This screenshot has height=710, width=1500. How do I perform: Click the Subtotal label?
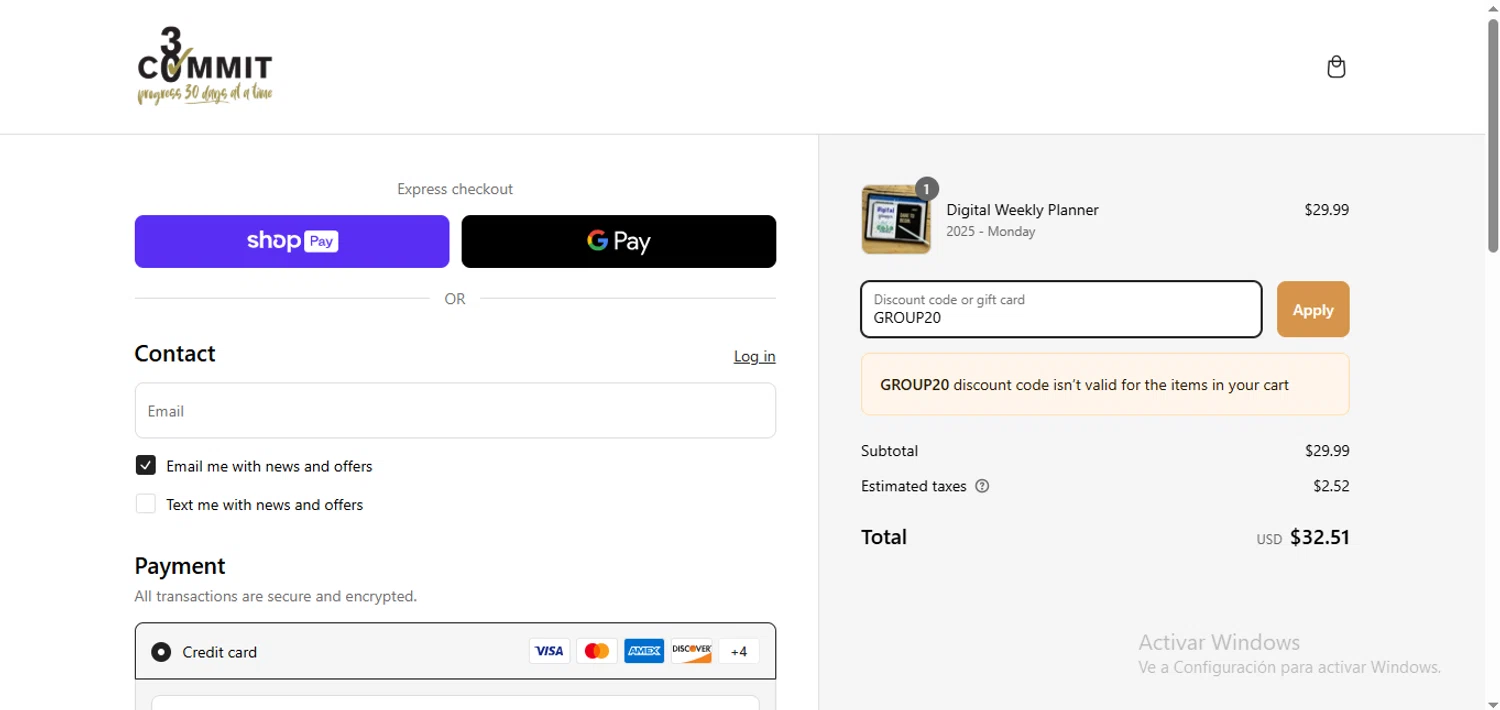pos(889,451)
